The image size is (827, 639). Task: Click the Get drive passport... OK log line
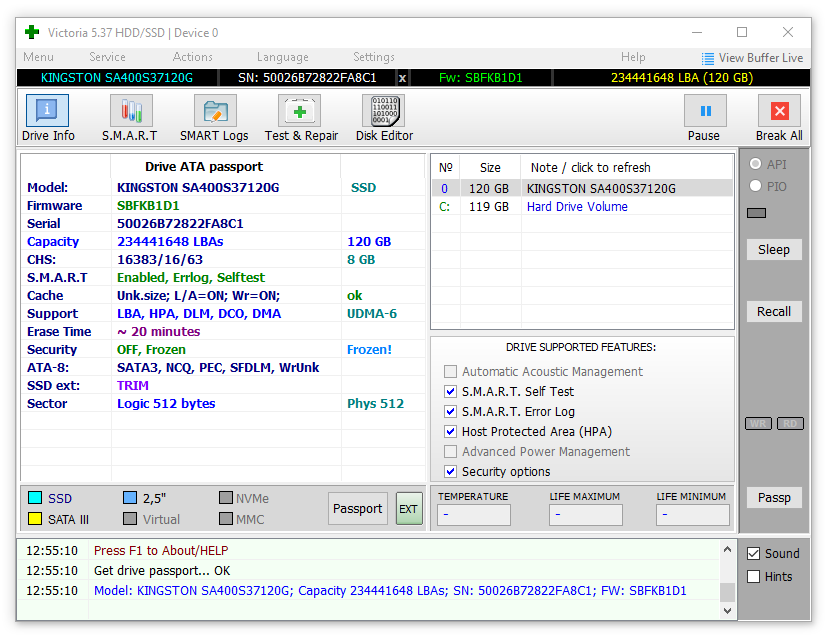tap(162, 571)
